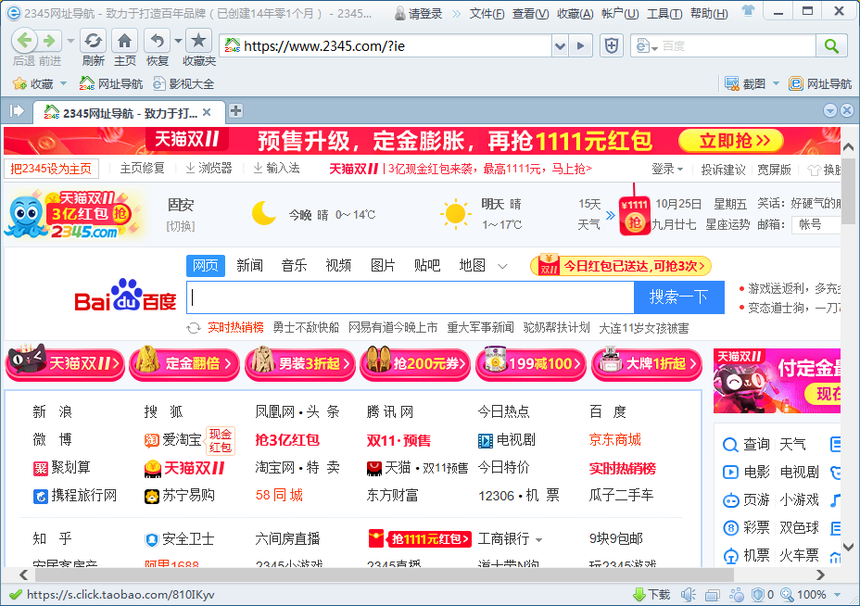This screenshot has height=606, width=860.
Task: Open the 文件(F) menu
Action: point(486,14)
